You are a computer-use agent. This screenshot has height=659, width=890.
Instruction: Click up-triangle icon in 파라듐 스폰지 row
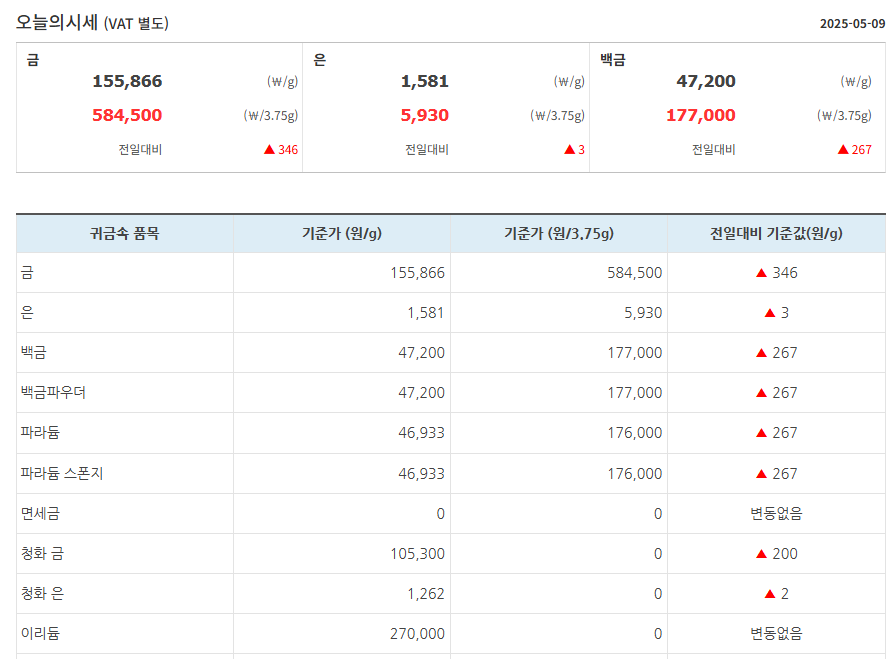tap(762, 474)
